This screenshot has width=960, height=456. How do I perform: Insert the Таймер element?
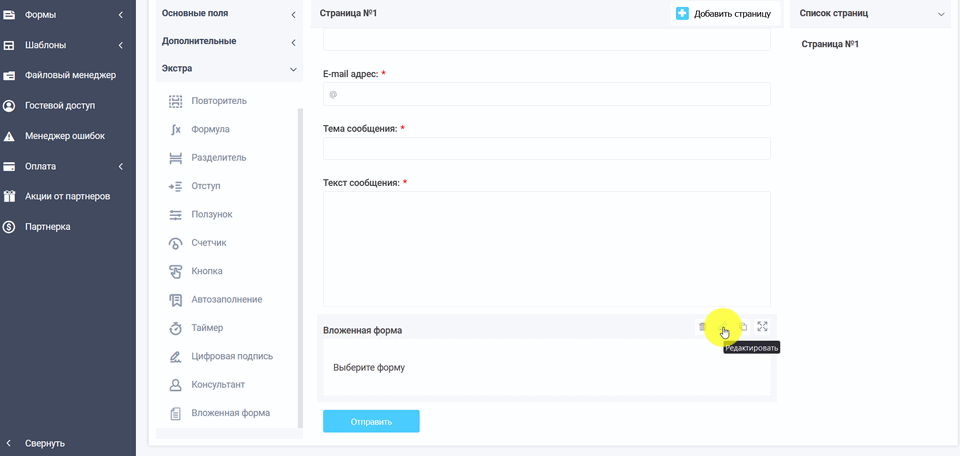207,328
